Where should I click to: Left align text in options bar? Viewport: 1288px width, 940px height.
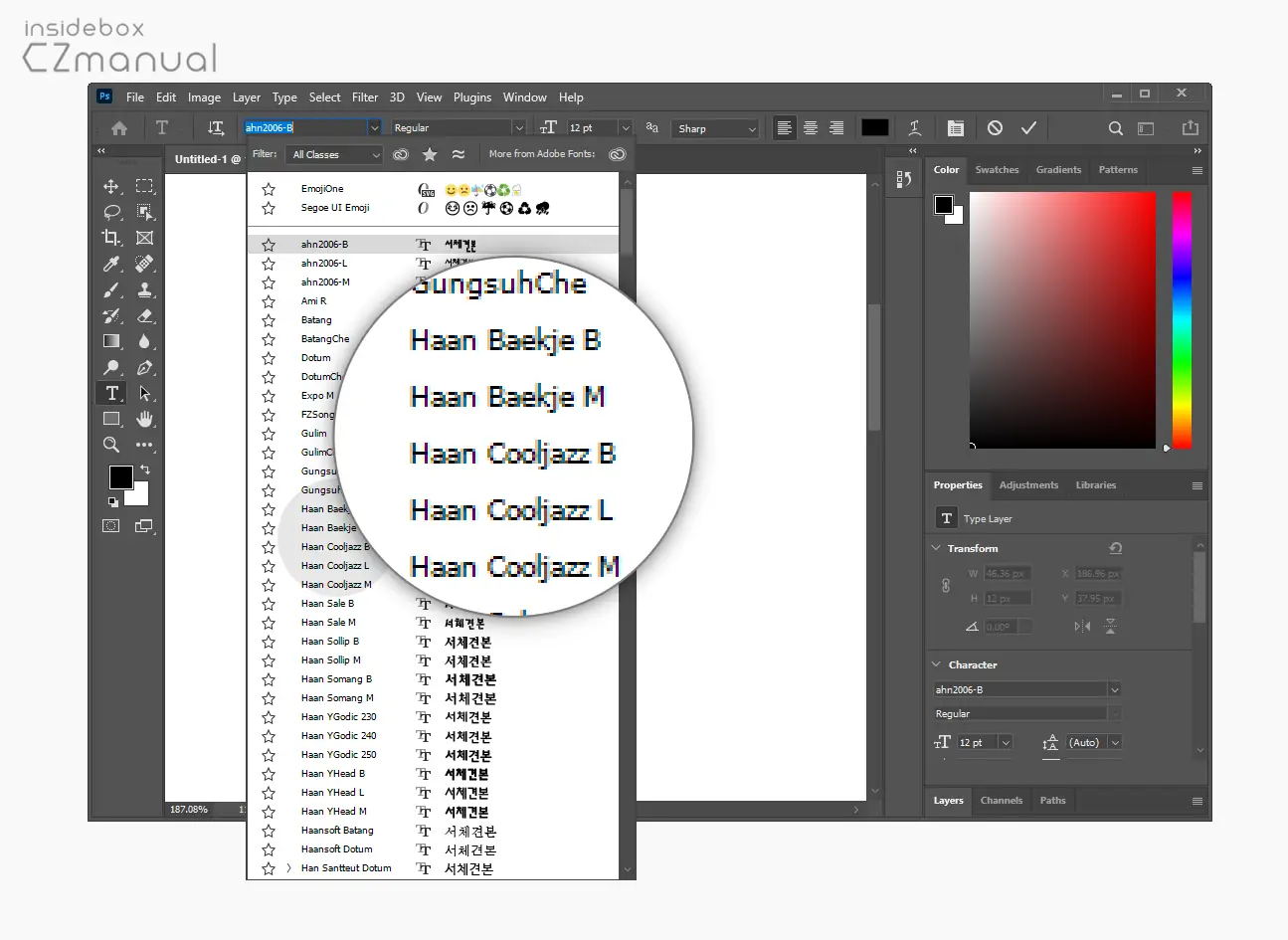[x=785, y=128]
